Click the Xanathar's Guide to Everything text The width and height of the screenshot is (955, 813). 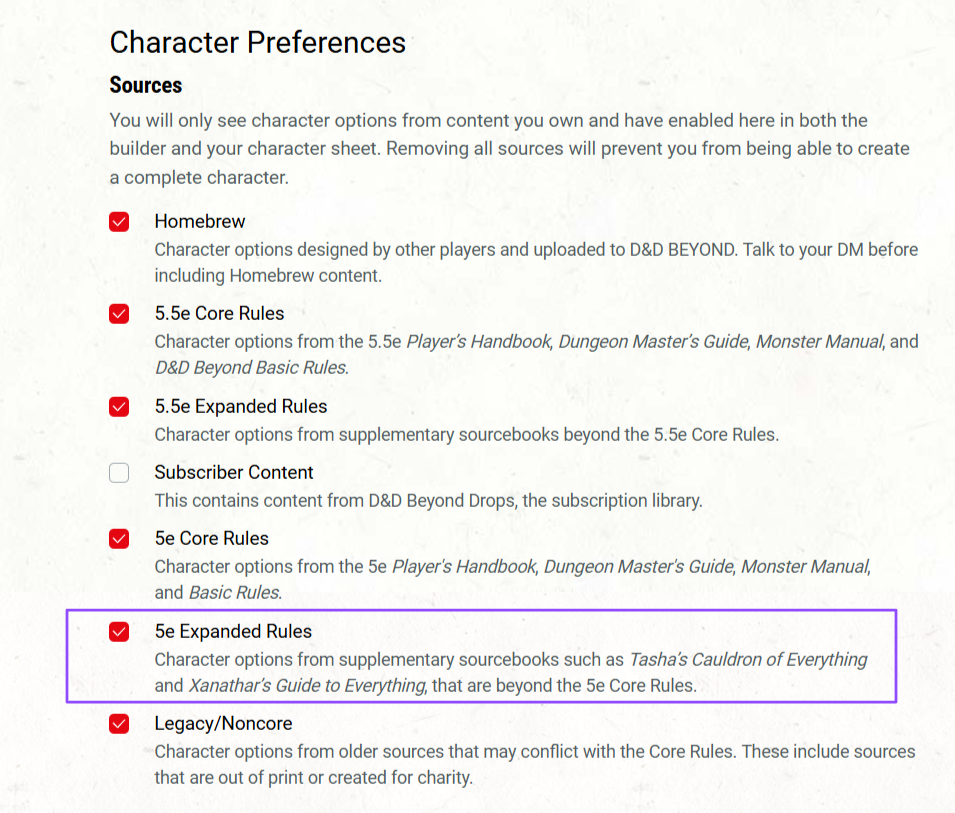pyautogui.click(x=307, y=686)
